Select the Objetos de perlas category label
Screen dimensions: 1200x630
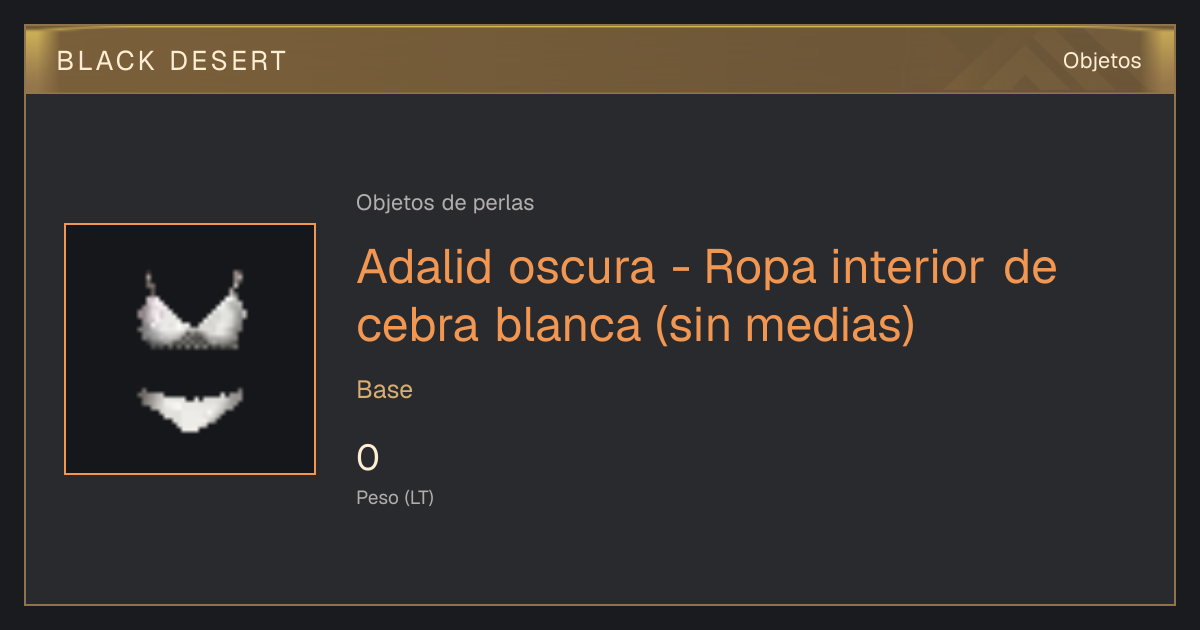[445, 203]
